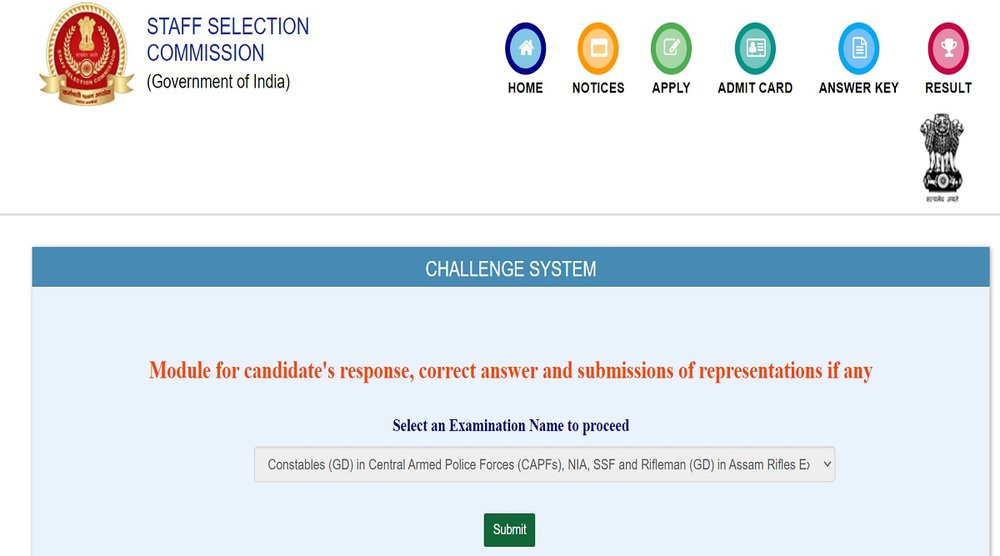Click the CHALLENGE SYSTEM header bar
Image resolution: width=1000 pixels, height=556 pixels.
coord(510,269)
